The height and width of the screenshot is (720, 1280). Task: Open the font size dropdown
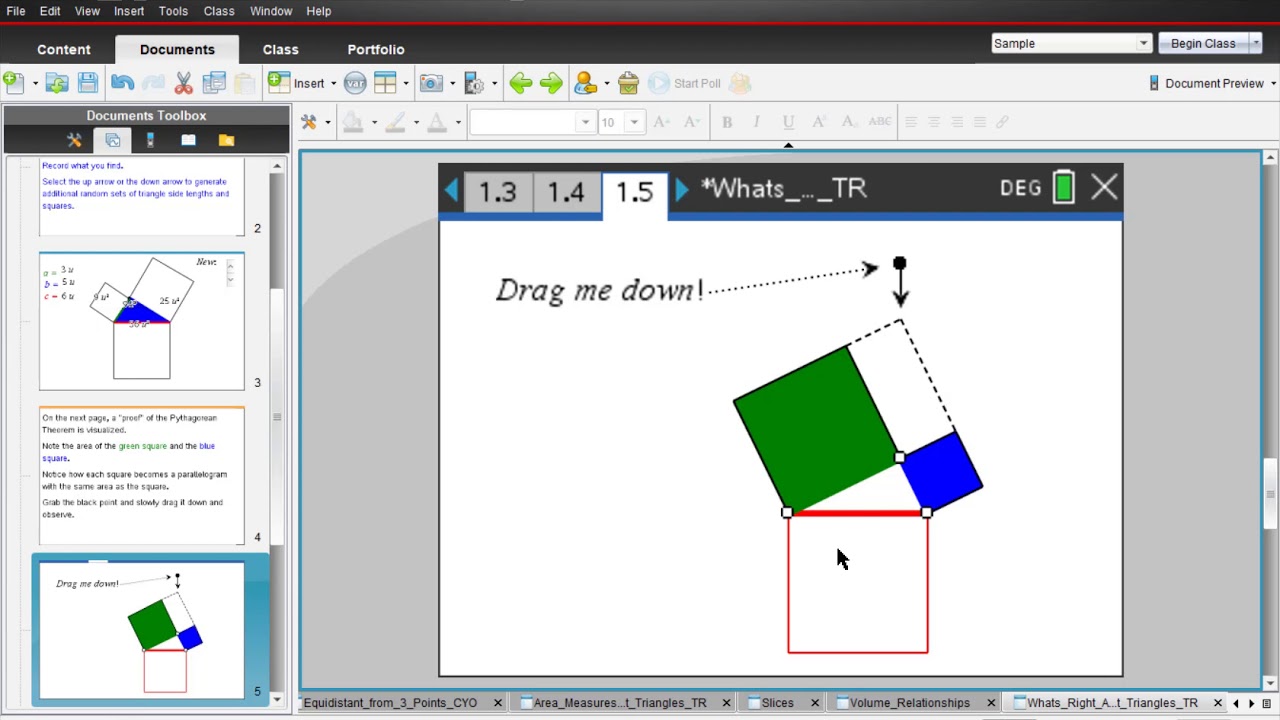[634, 122]
